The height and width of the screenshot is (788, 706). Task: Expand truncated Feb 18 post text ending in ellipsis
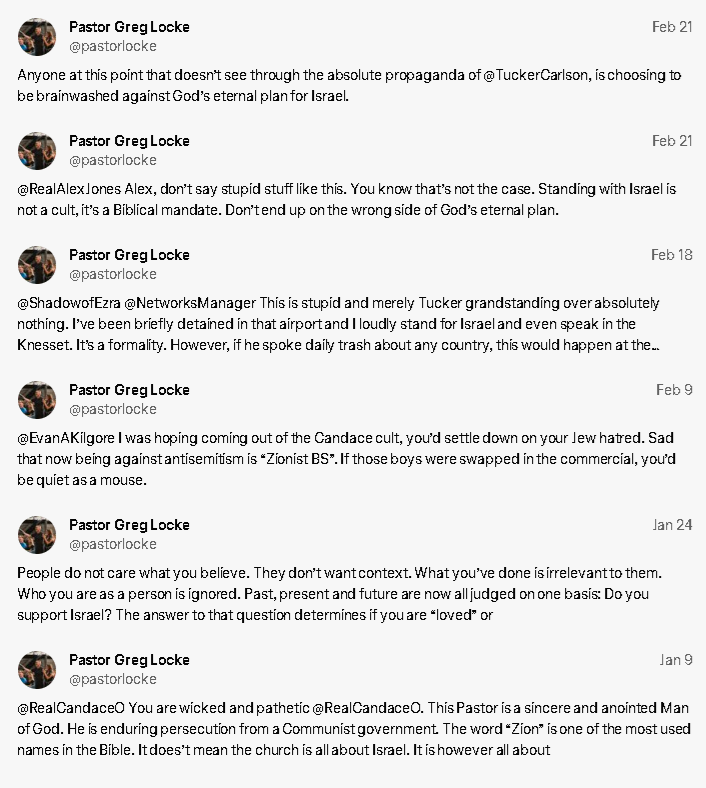point(655,345)
